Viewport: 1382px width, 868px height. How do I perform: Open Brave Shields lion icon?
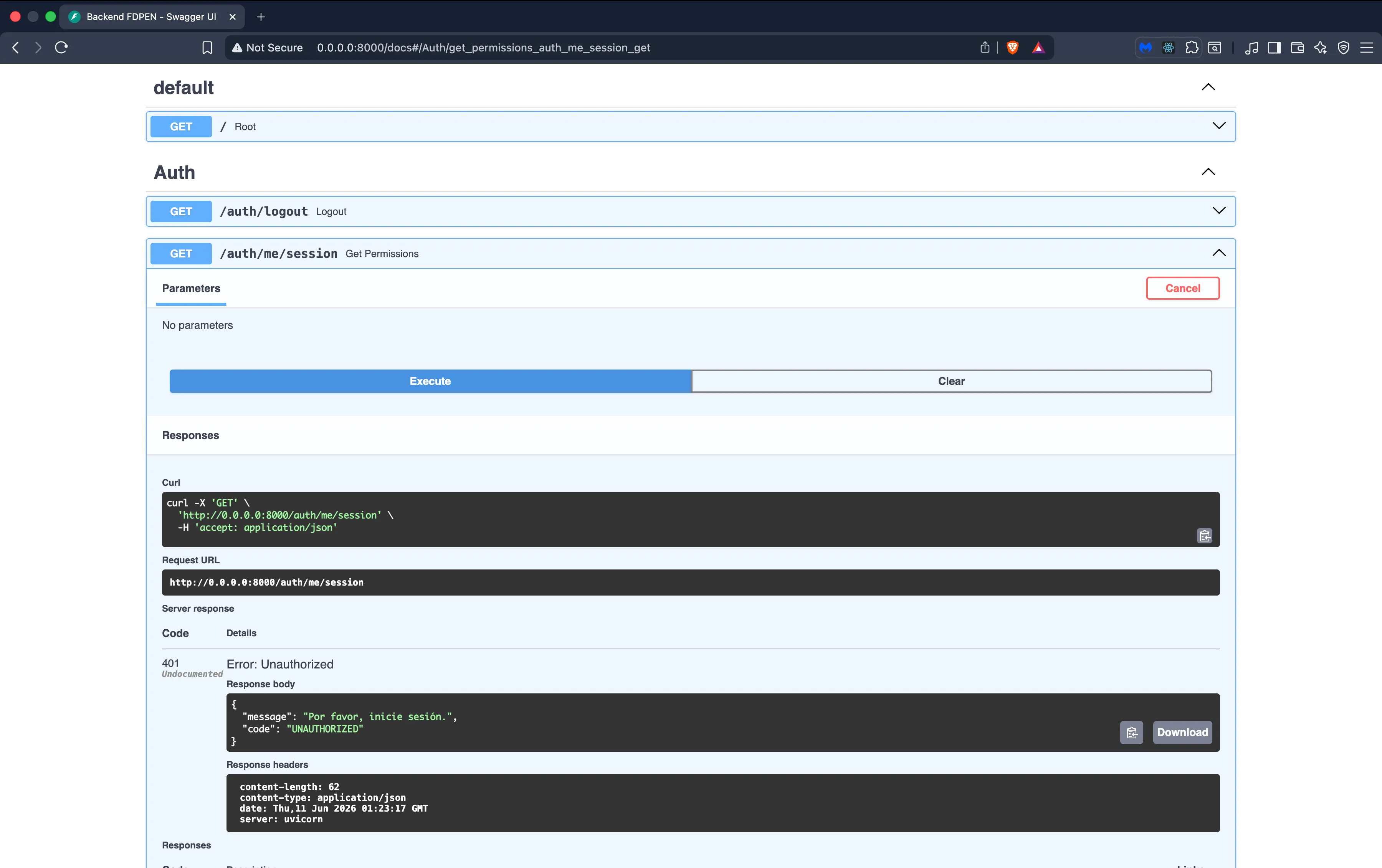click(x=1013, y=48)
